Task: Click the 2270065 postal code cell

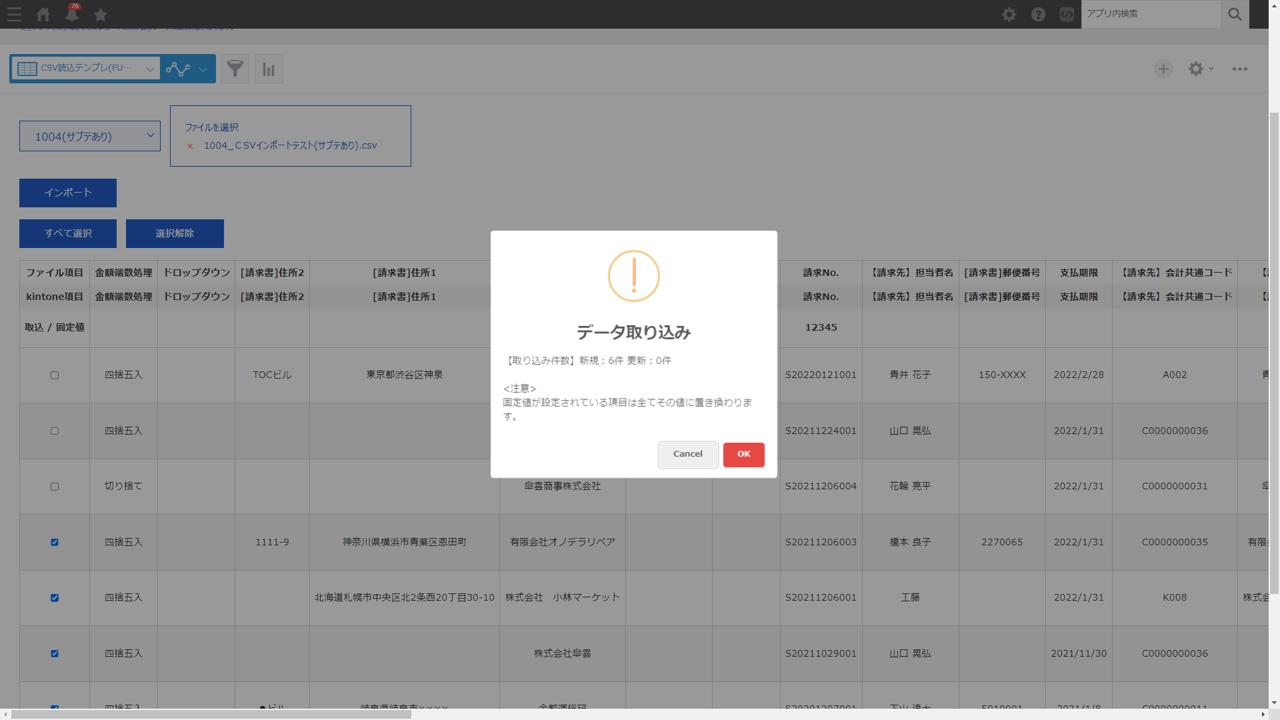Action: (x=1002, y=542)
